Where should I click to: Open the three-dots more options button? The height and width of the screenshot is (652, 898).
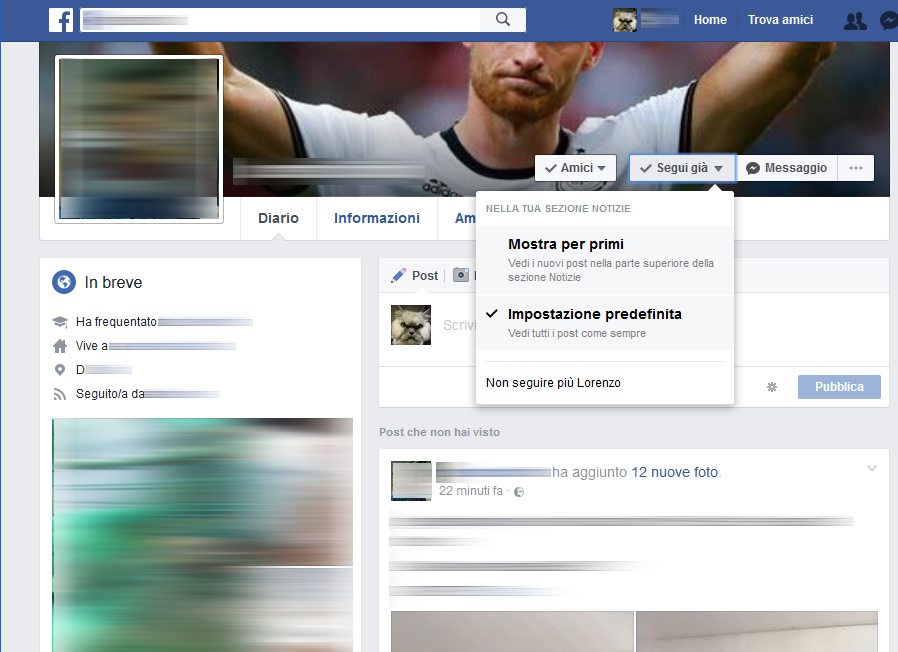[855, 168]
